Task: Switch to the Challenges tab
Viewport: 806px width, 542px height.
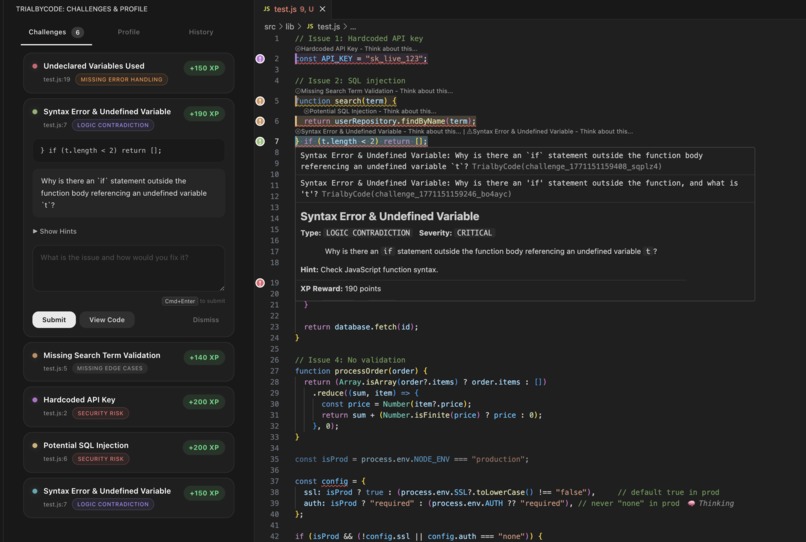Action: pos(56,32)
